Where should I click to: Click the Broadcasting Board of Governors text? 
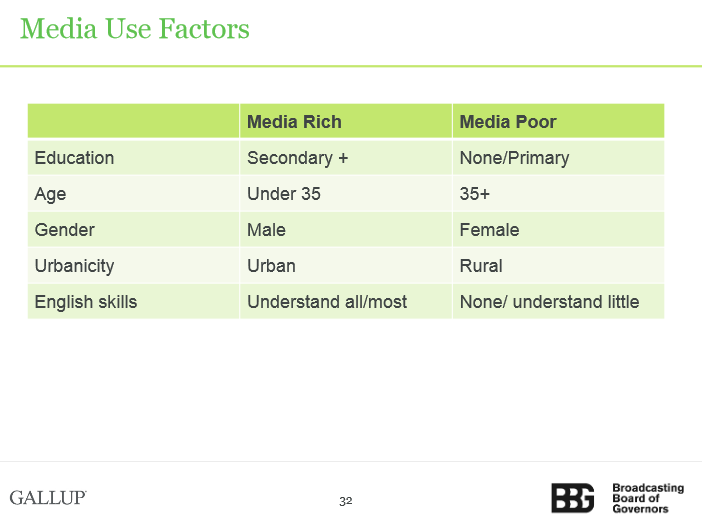tap(648, 498)
